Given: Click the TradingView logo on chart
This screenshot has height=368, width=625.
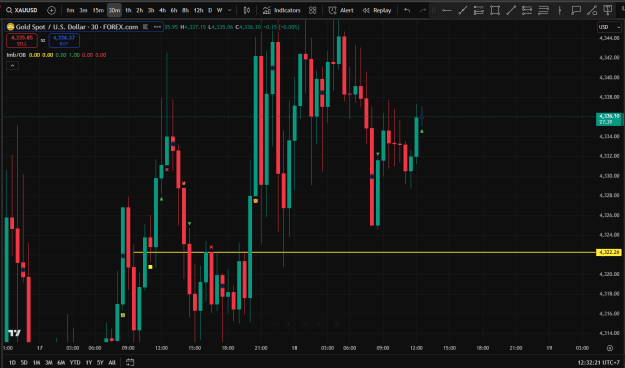Looking at the screenshot, I should (14, 333).
